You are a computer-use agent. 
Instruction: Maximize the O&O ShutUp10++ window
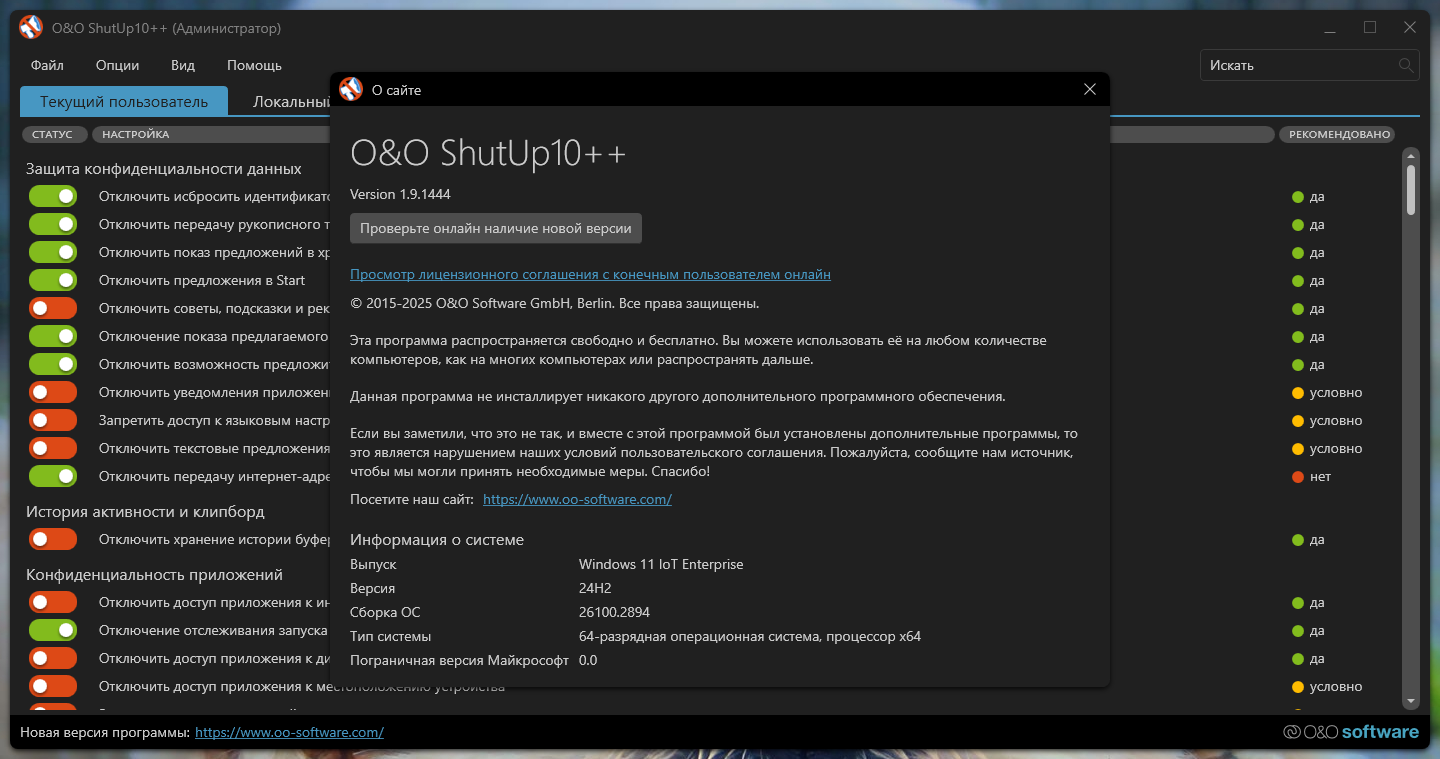click(1370, 28)
